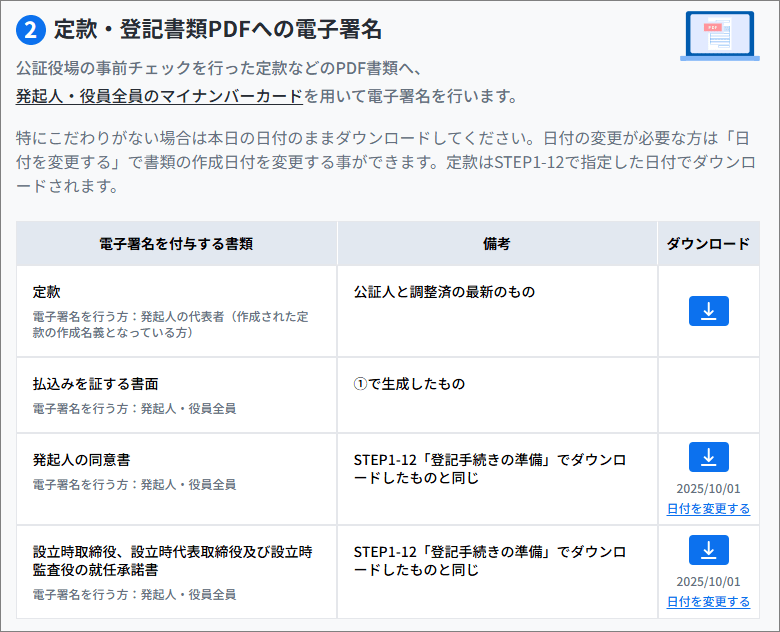
Task: Click the 備考 column header
Action: 496,243
